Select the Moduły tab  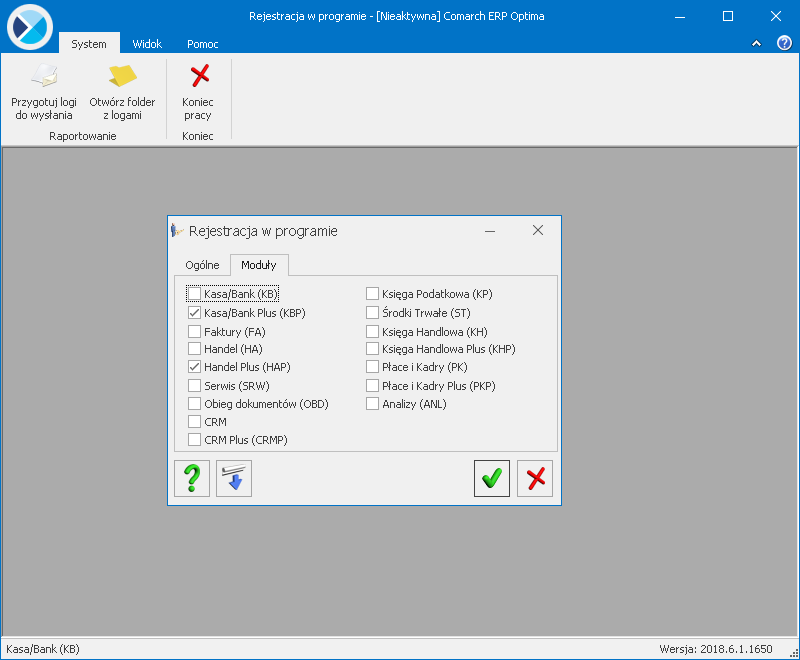tap(259, 265)
